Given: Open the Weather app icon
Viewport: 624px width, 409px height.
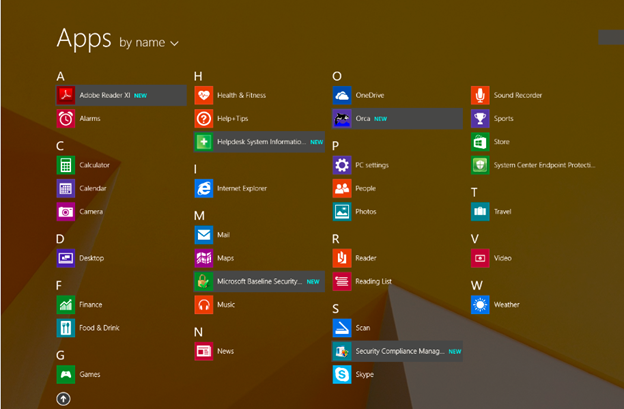Looking at the screenshot, I should click(480, 305).
